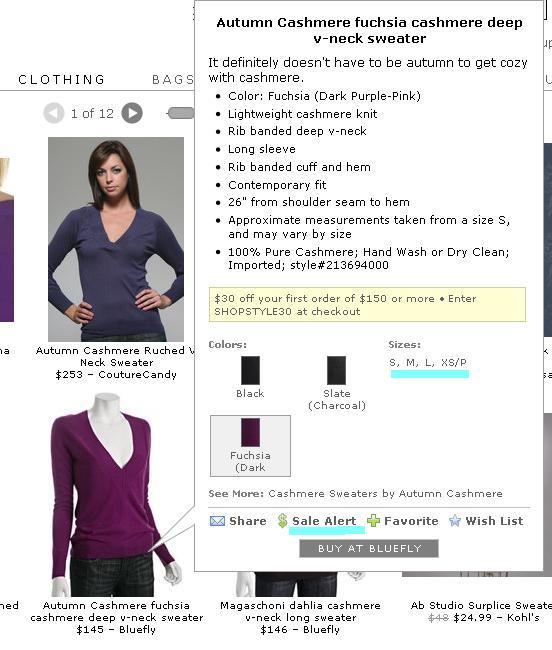Select the Black color swatch
The height and width of the screenshot is (650, 552).
point(250,370)
